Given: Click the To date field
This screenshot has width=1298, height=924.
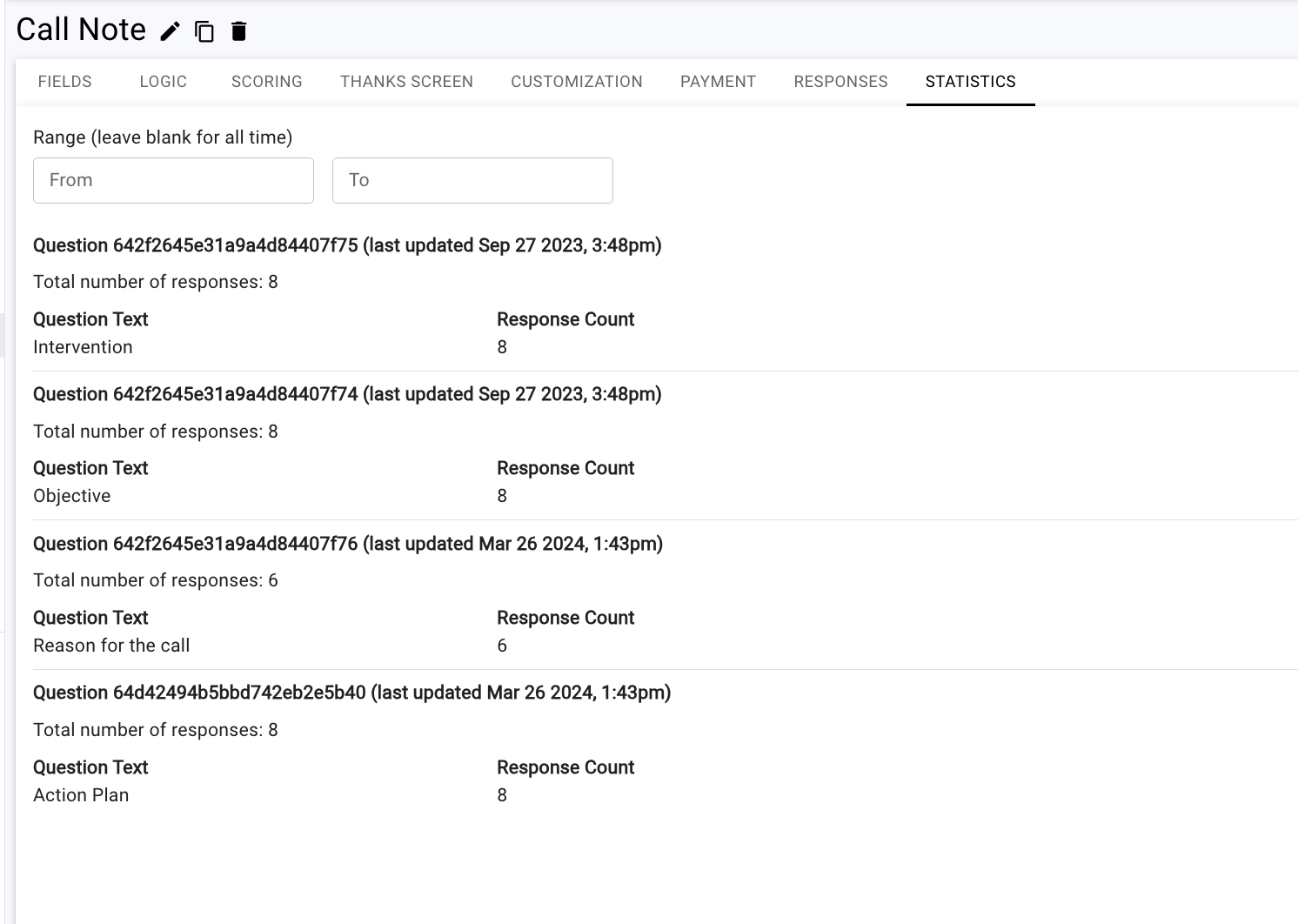Looking at the screenshot, I should pos(472,180).
